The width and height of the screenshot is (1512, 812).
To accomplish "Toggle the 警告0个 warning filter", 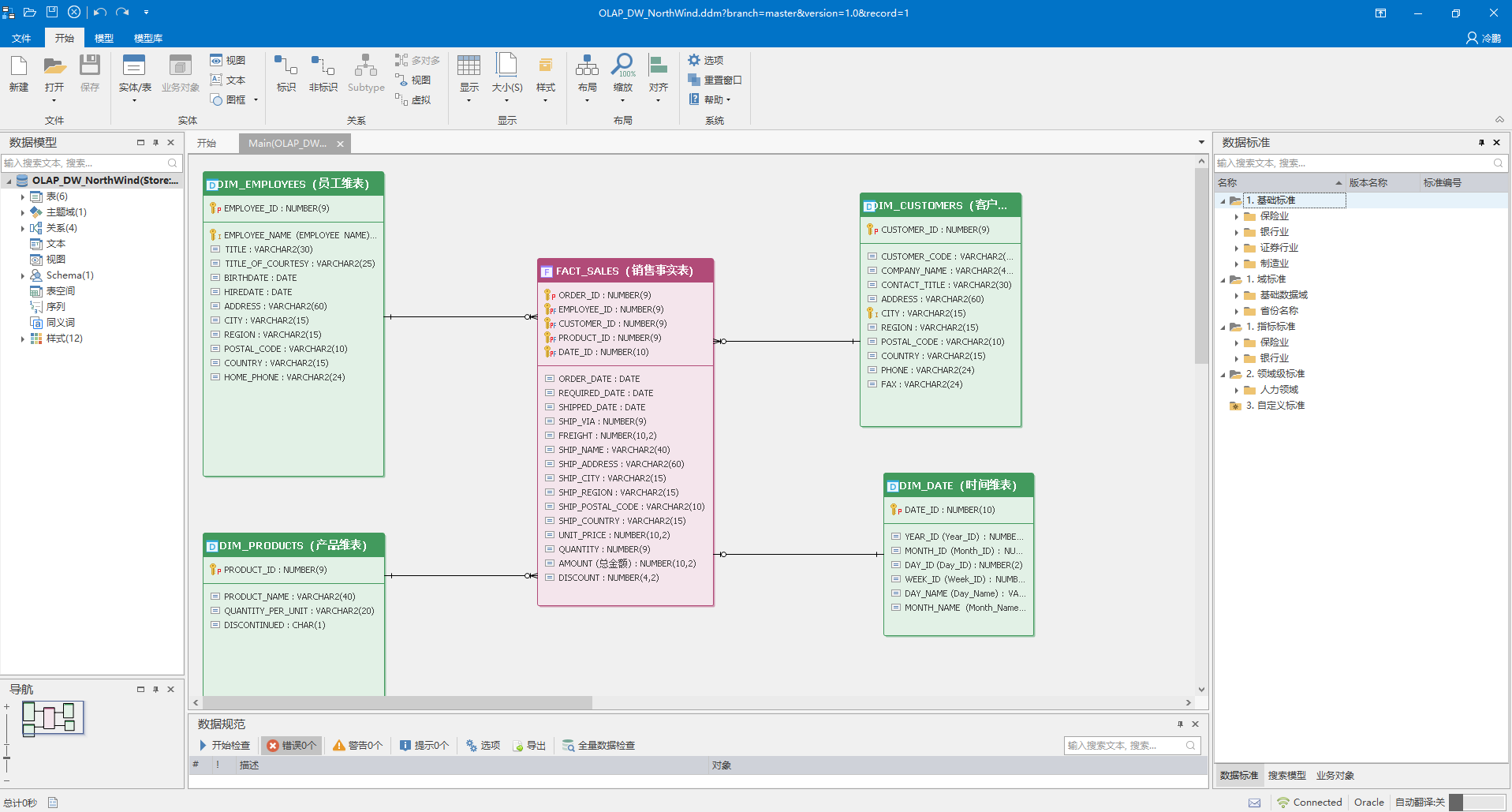I will tap(357, 745).
